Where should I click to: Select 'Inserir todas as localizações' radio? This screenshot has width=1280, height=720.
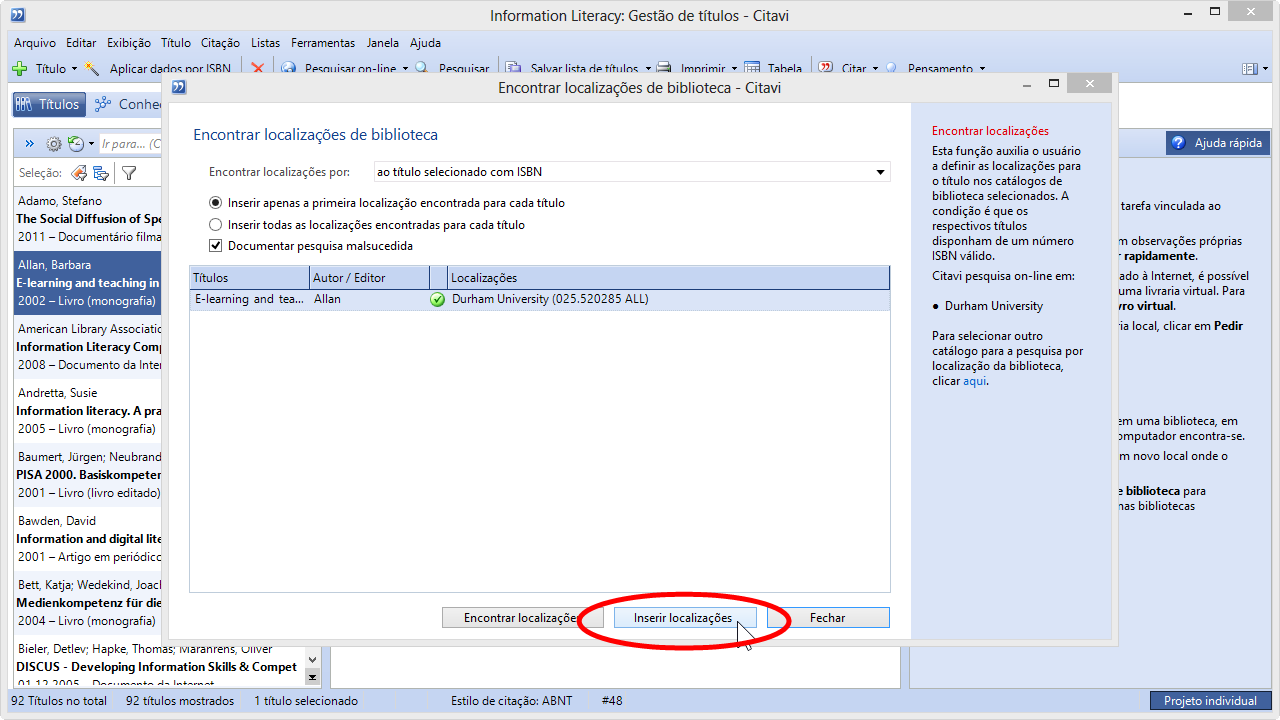pyautogui.click(x=215, y=225)
